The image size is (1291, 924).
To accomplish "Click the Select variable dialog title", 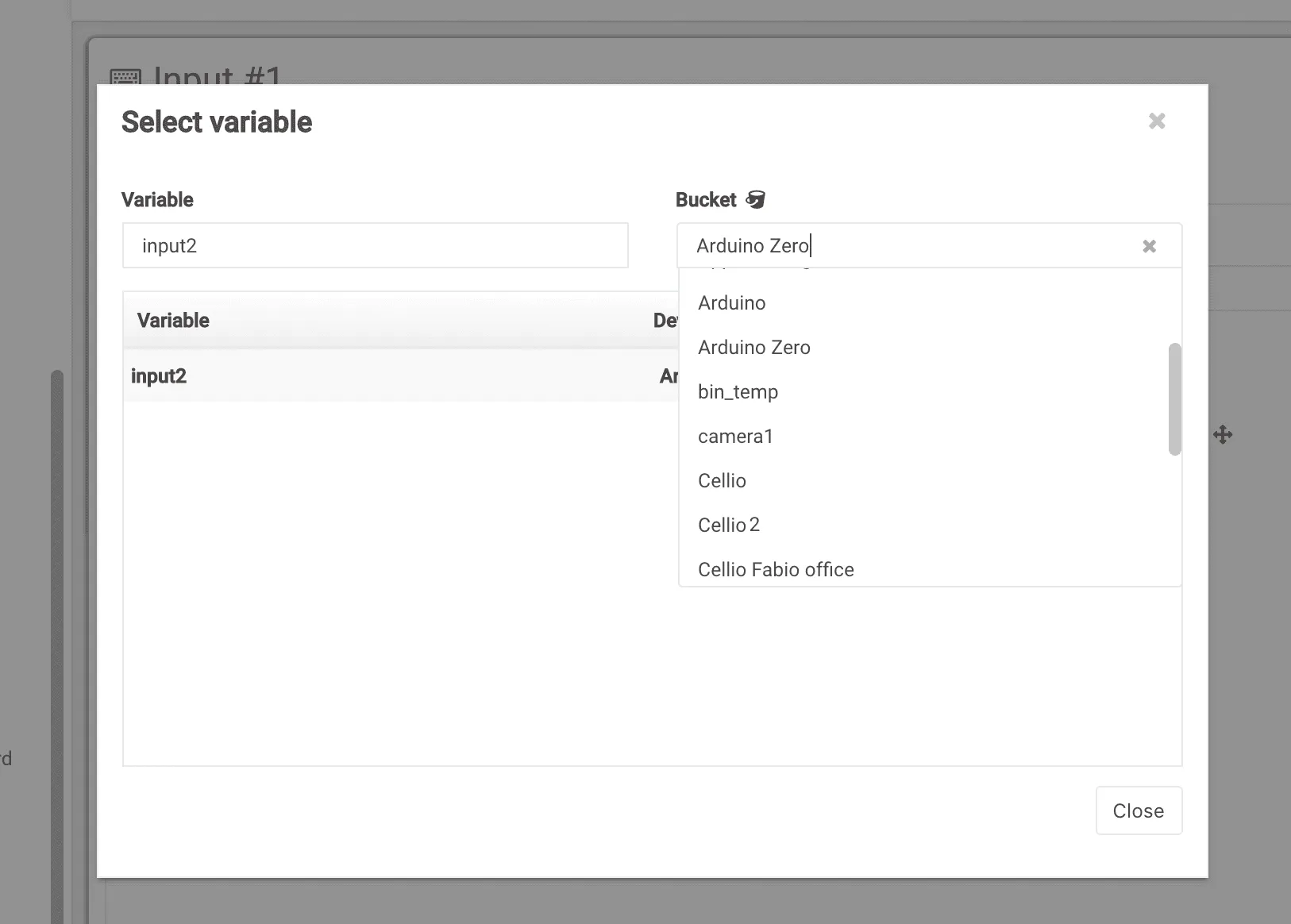I will [x=216, y=121].
